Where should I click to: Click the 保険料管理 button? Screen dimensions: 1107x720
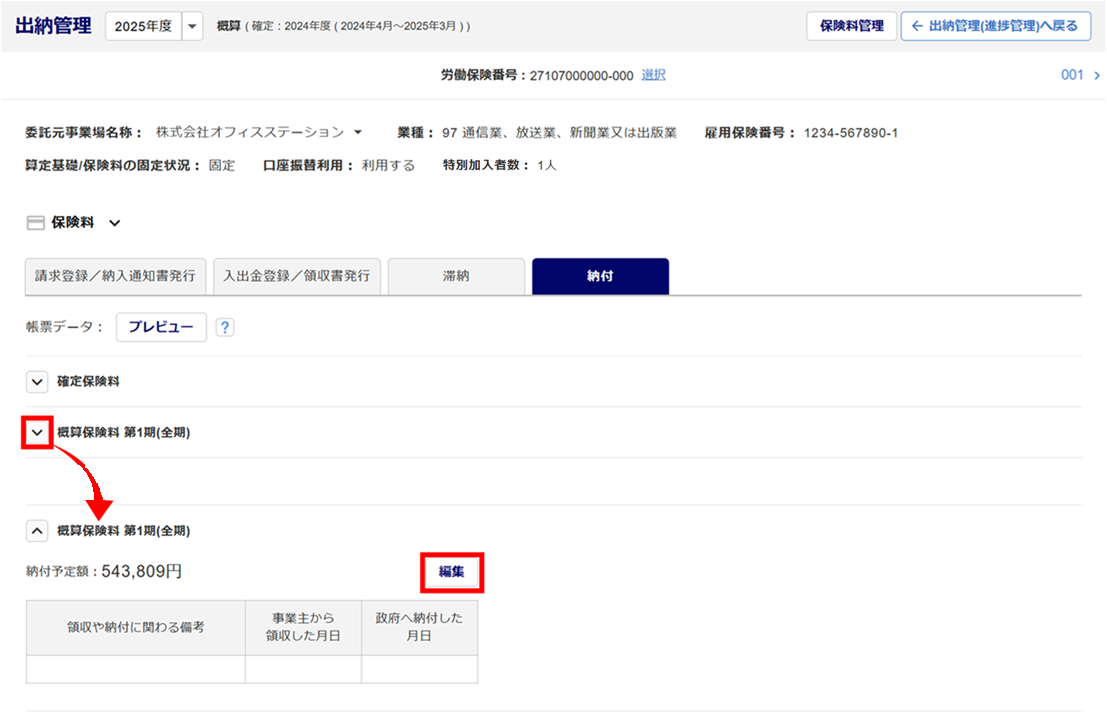pos(851,26)
